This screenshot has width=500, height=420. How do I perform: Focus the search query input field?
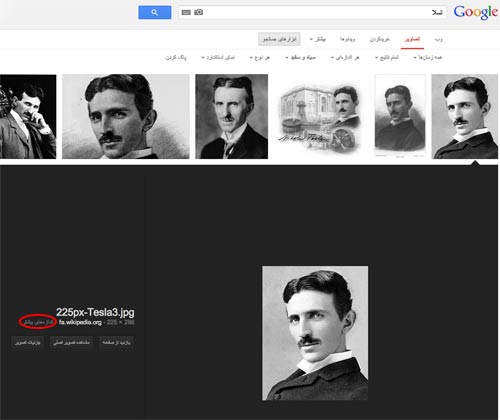point(312,12)
